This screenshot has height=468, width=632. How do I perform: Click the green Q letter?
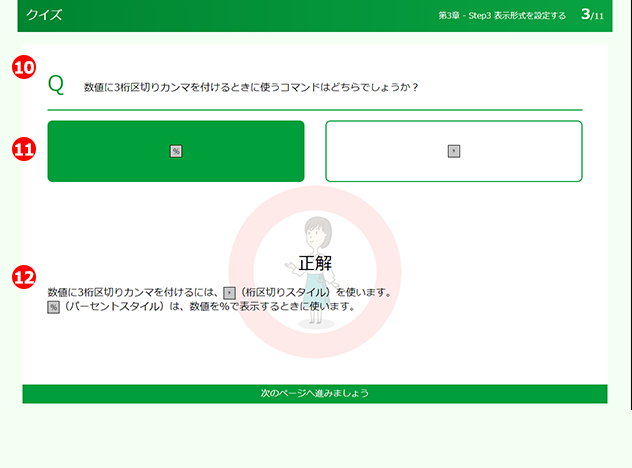pyautogui.click(x=56, y=85)
